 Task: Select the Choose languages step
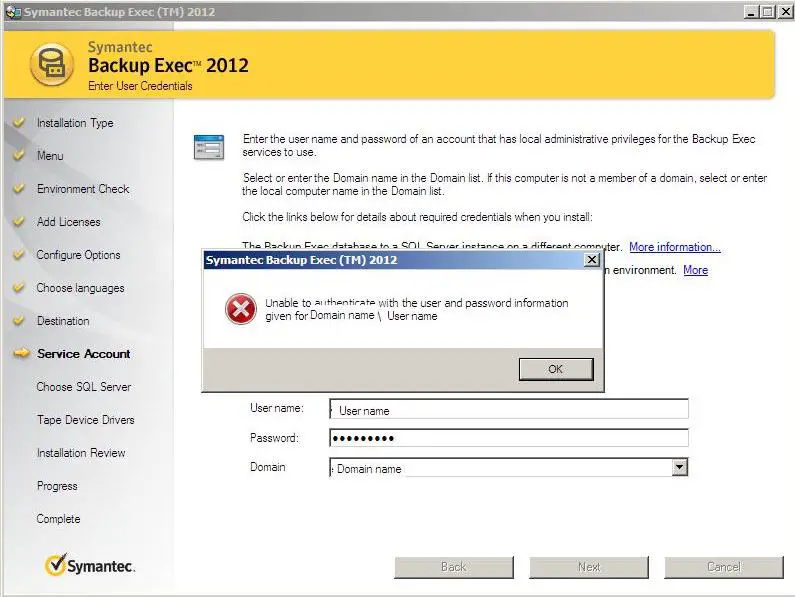point(80,288)
